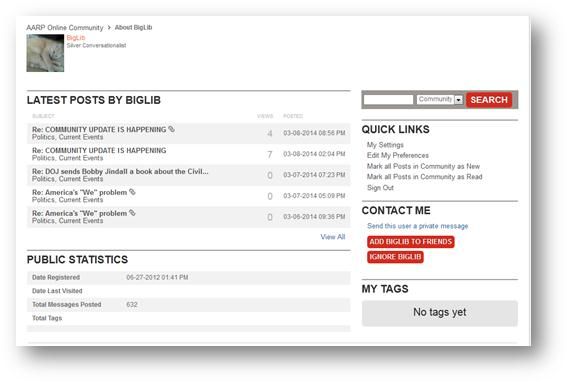Open America's "We" problem post from 03-07-2014
The width and height of the screenshot is (567, 382).
click(80, 192)
